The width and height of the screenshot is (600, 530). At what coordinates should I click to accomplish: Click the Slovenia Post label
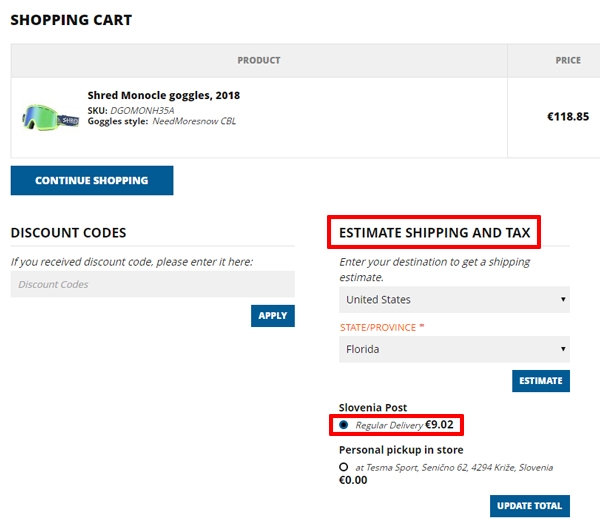tap(373, 408)
